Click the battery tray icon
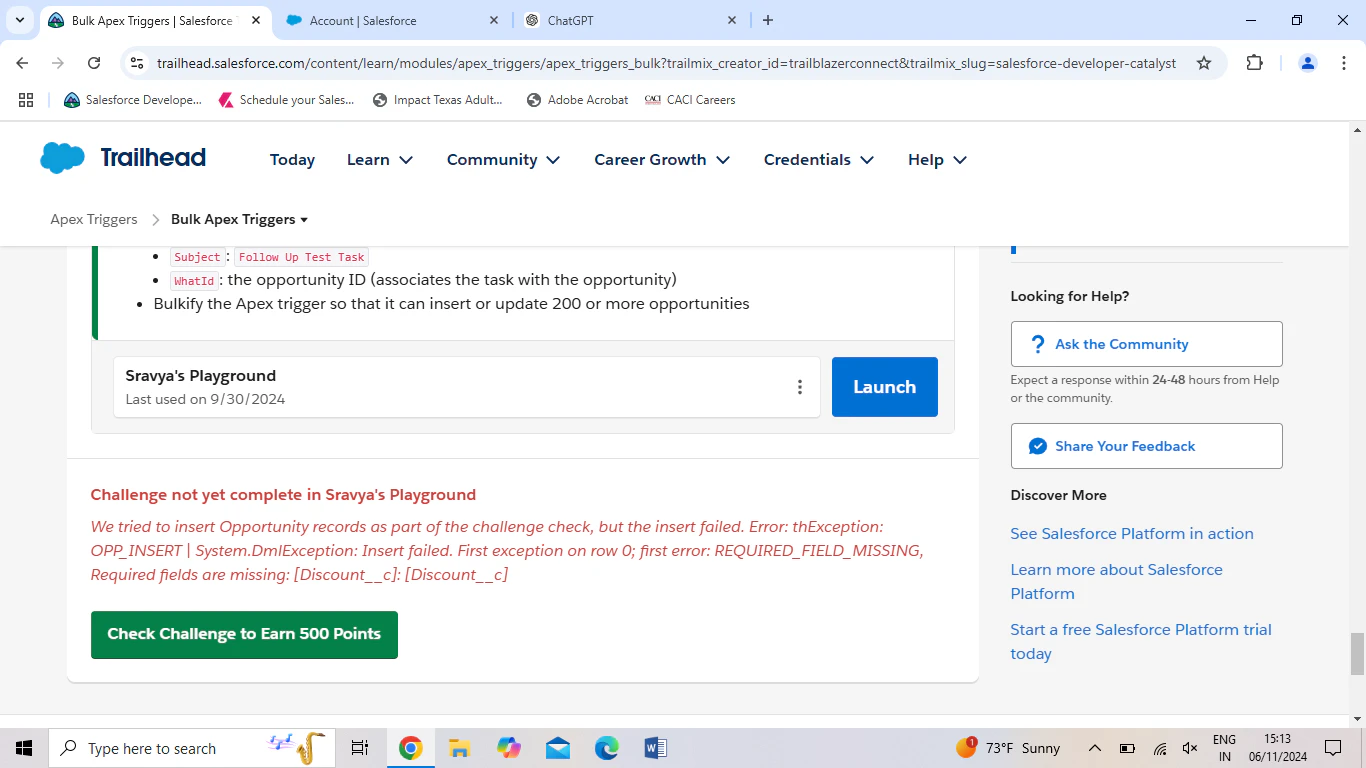 pyautogui.click(x=1127, y=748)
